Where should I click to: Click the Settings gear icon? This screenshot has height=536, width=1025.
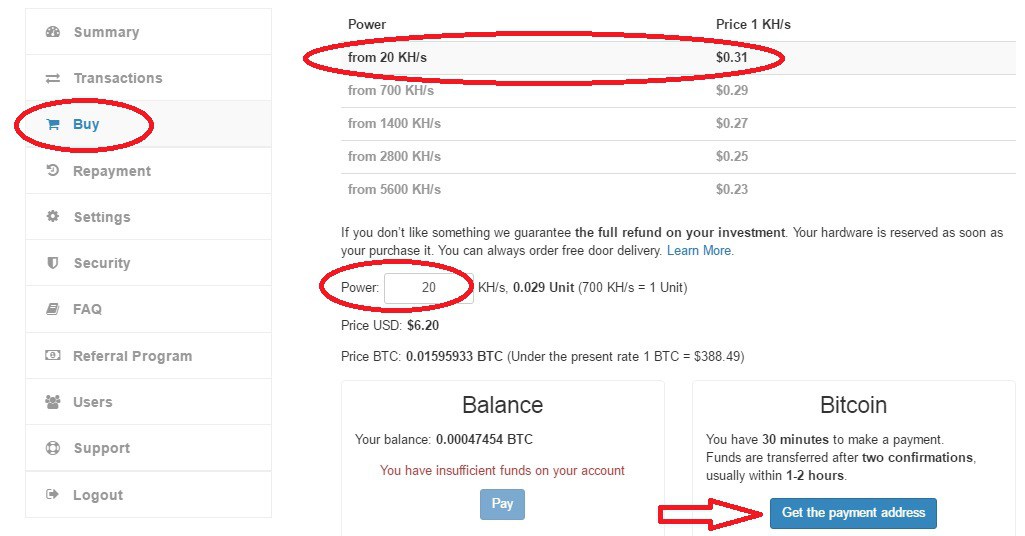[x=53, y=217]
